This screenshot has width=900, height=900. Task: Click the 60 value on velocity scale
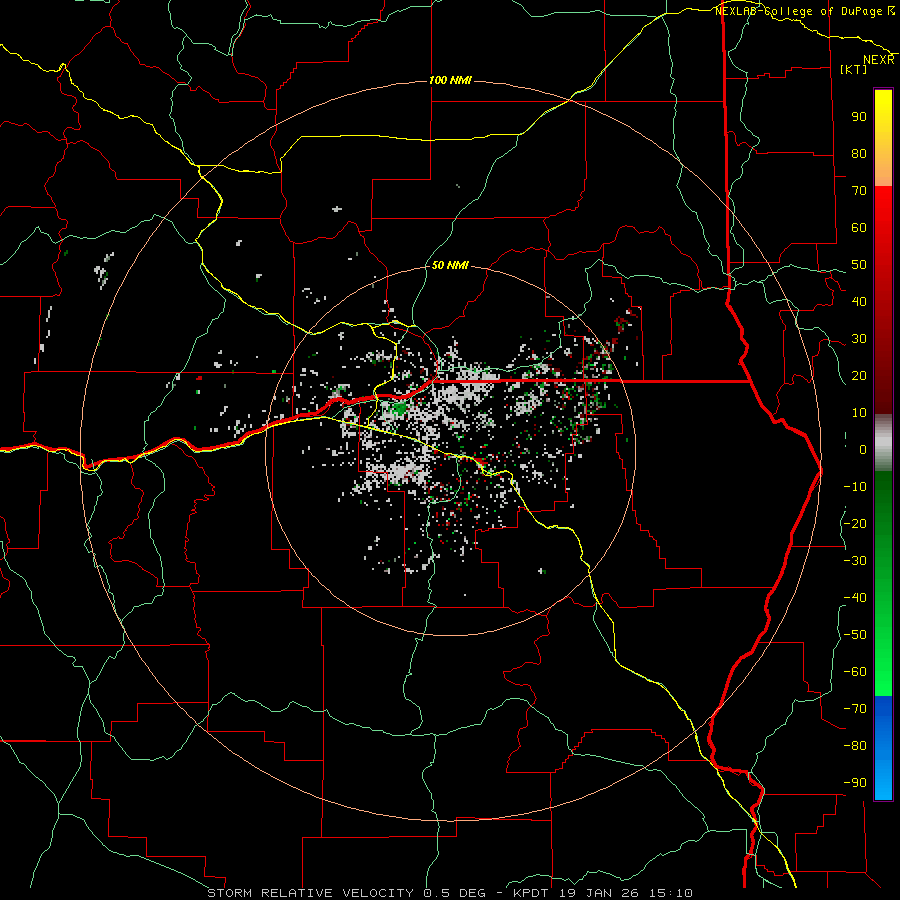point(859,228)
